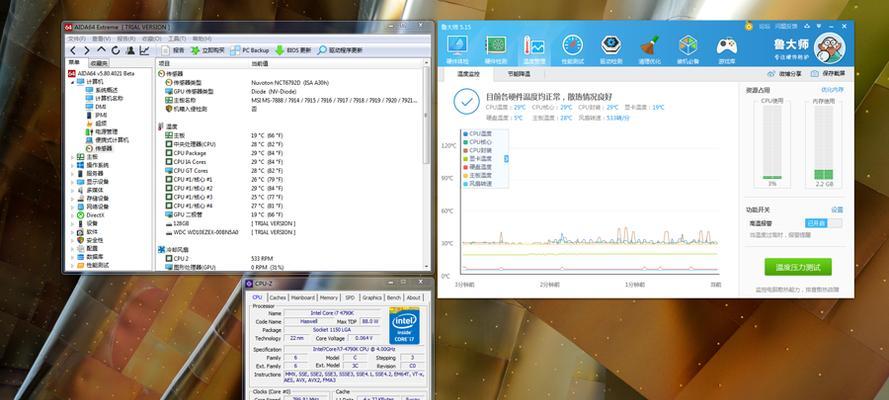
Task: Open PC Backup in AIDA64 toolbar
Action: click(250, 50)
